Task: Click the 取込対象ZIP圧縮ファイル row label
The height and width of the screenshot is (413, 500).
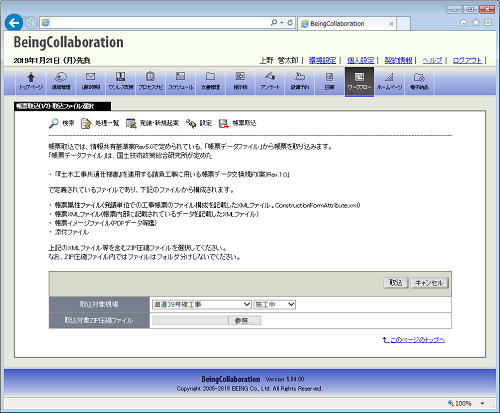Action: 99,320
